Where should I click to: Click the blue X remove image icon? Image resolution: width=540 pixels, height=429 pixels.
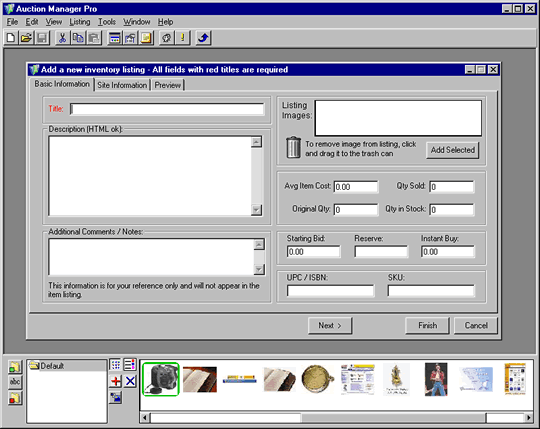pos(130,381)
